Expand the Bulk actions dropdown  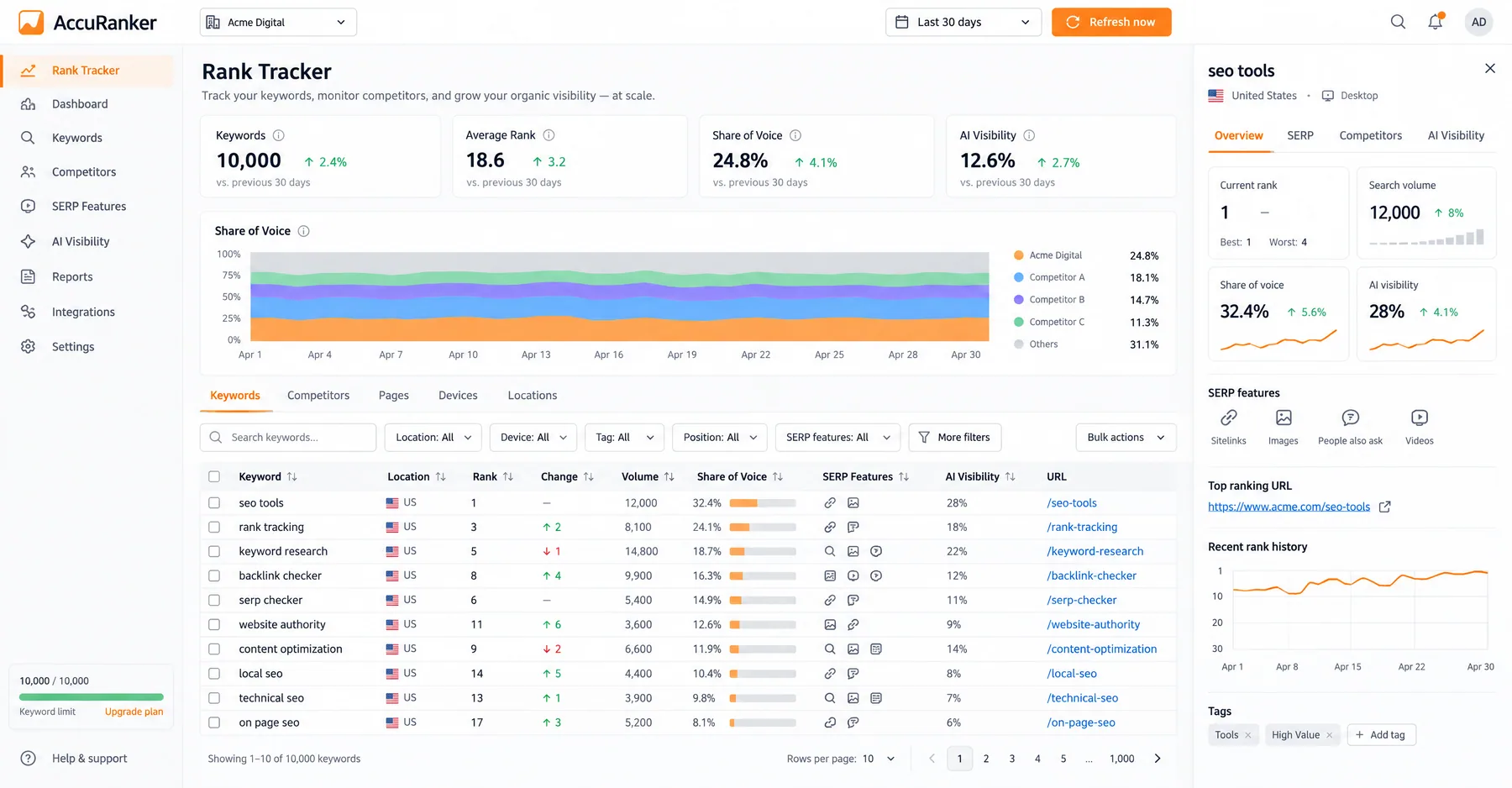tap(1126, 438)
